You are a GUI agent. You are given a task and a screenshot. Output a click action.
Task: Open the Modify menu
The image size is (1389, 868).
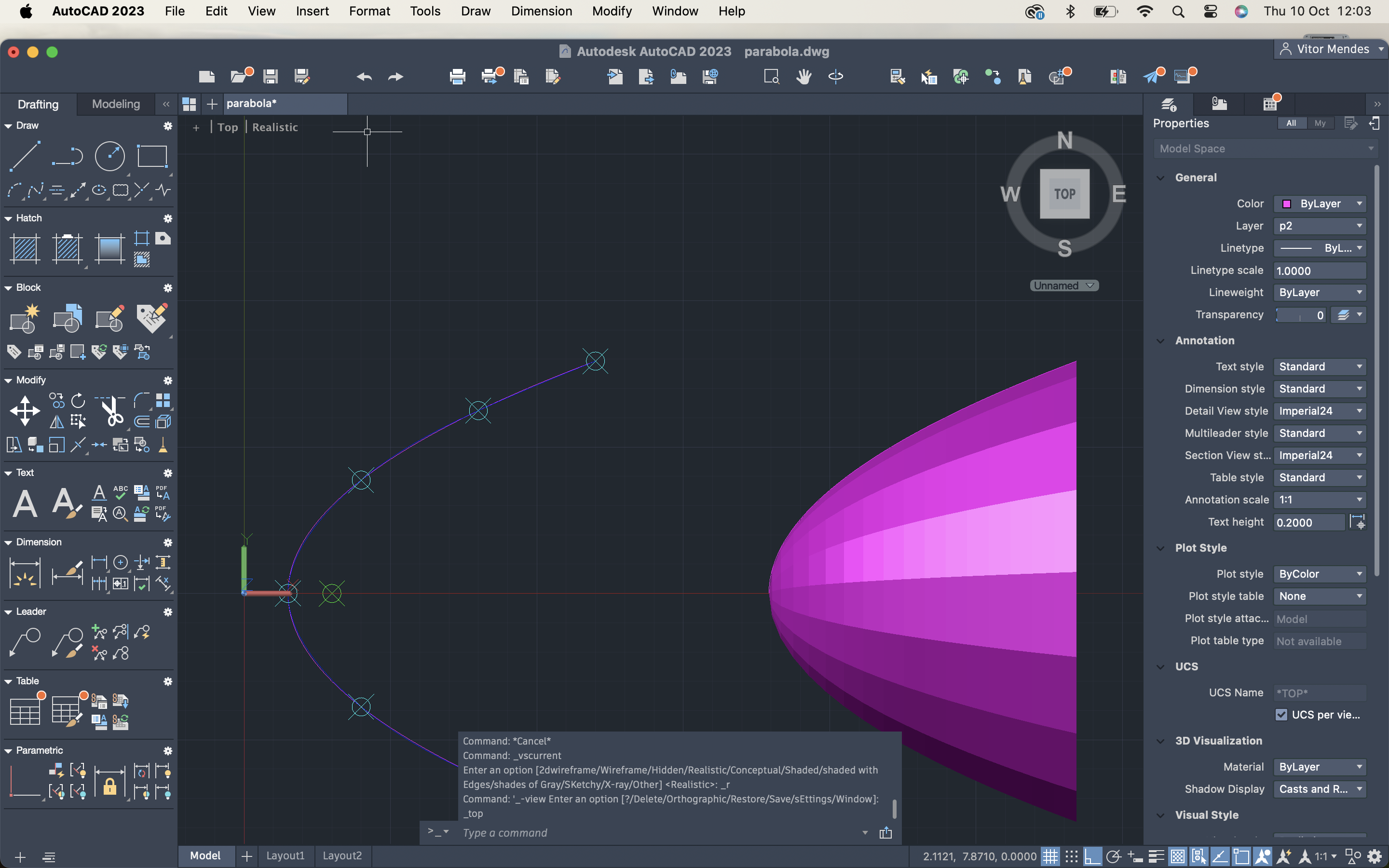pyautogui.click(x=612, y=11)
